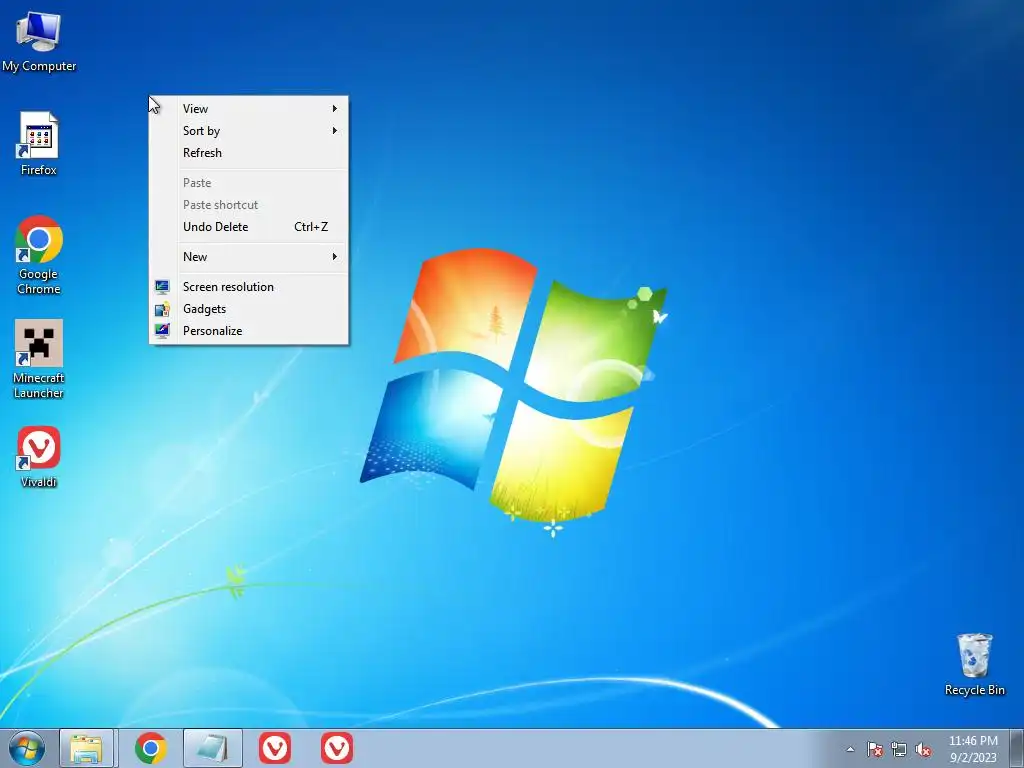Open Gadgets from the context menu

coord(249,309)
